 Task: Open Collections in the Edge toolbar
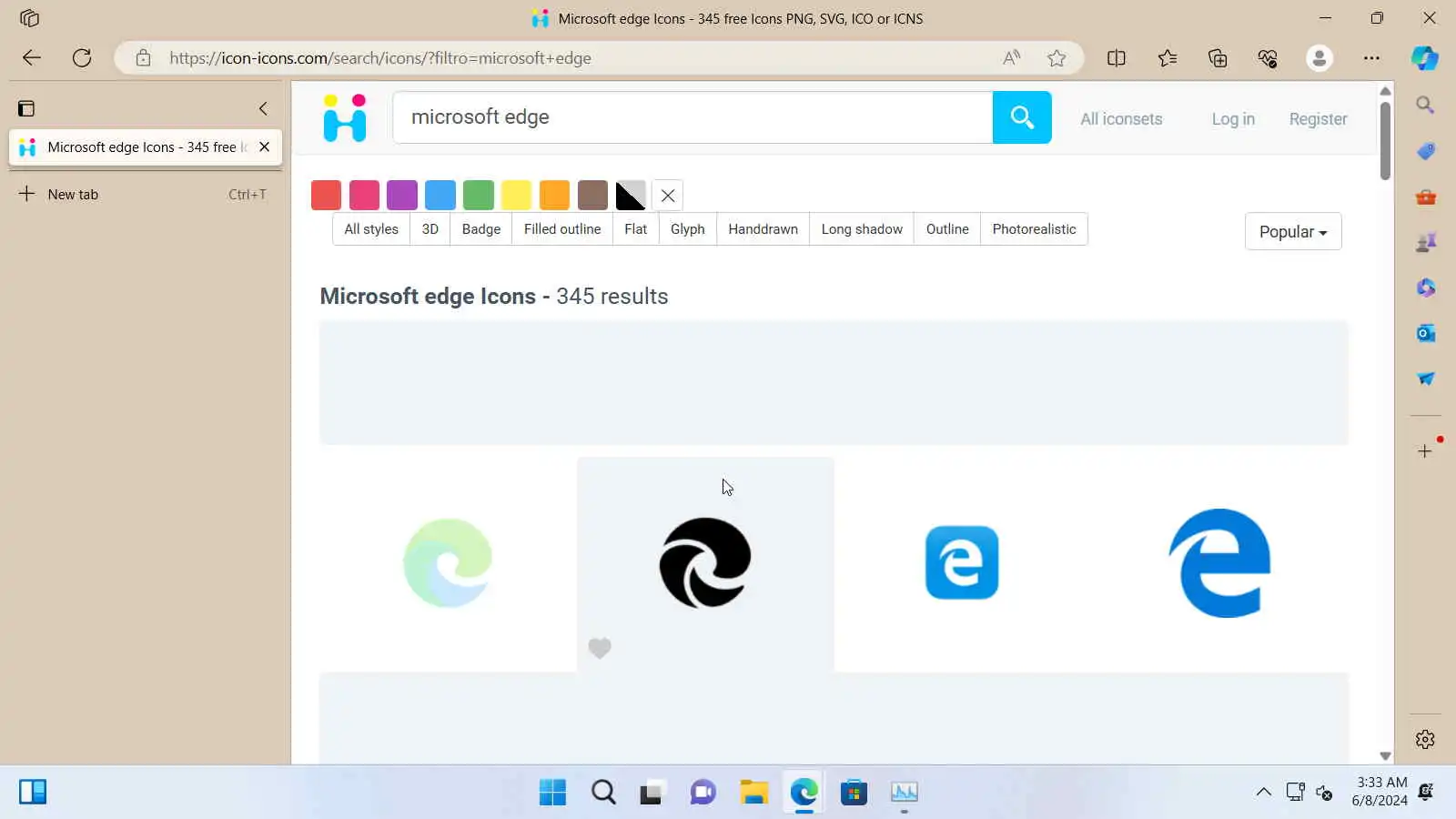pyautogui.click(x=1218, y=58)
